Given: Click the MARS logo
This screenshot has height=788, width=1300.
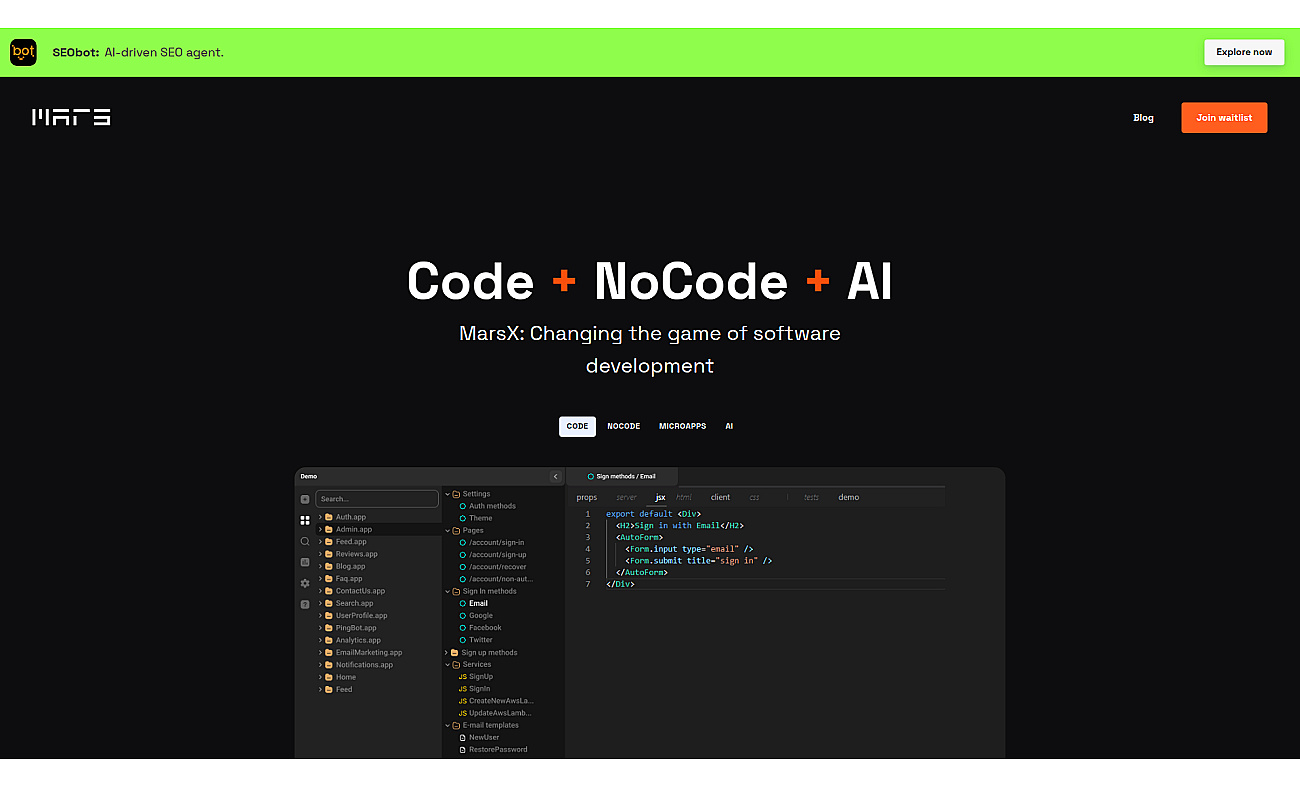Looking at the screenshot, I should tap(71, 117).
